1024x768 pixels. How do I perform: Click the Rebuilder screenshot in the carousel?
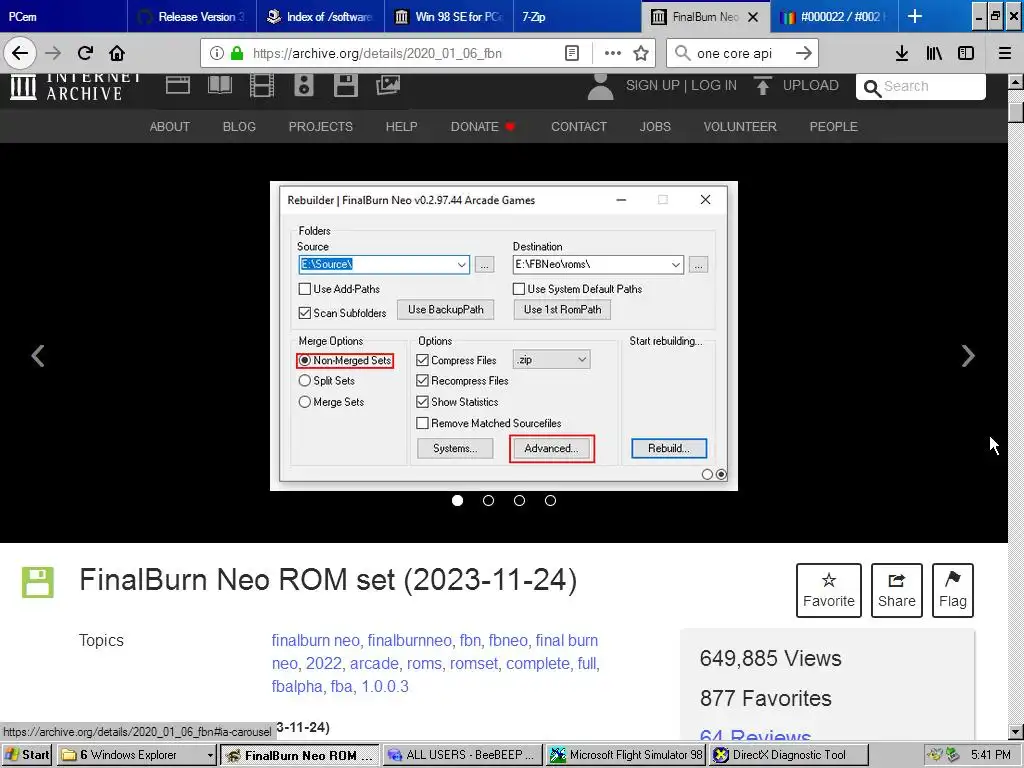[x=504, y=336]
